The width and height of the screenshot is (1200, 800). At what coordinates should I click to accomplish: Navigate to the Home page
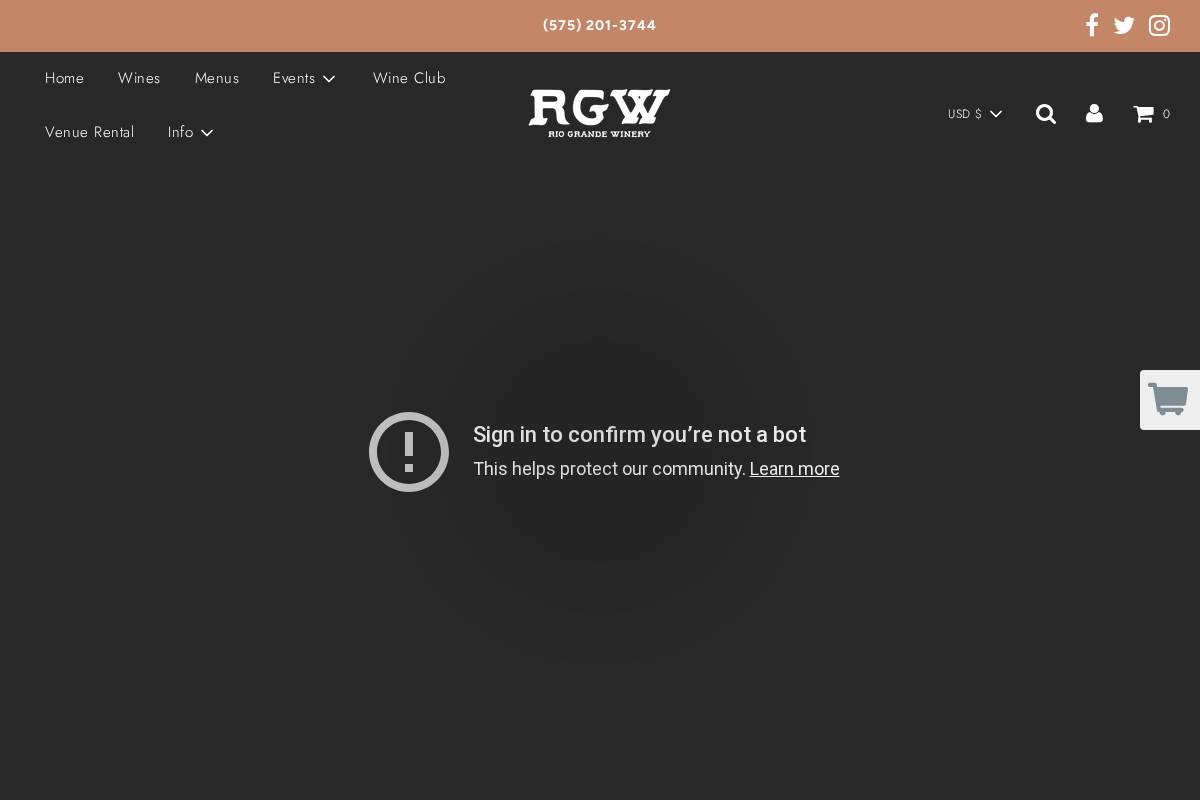tap(64, 78)
